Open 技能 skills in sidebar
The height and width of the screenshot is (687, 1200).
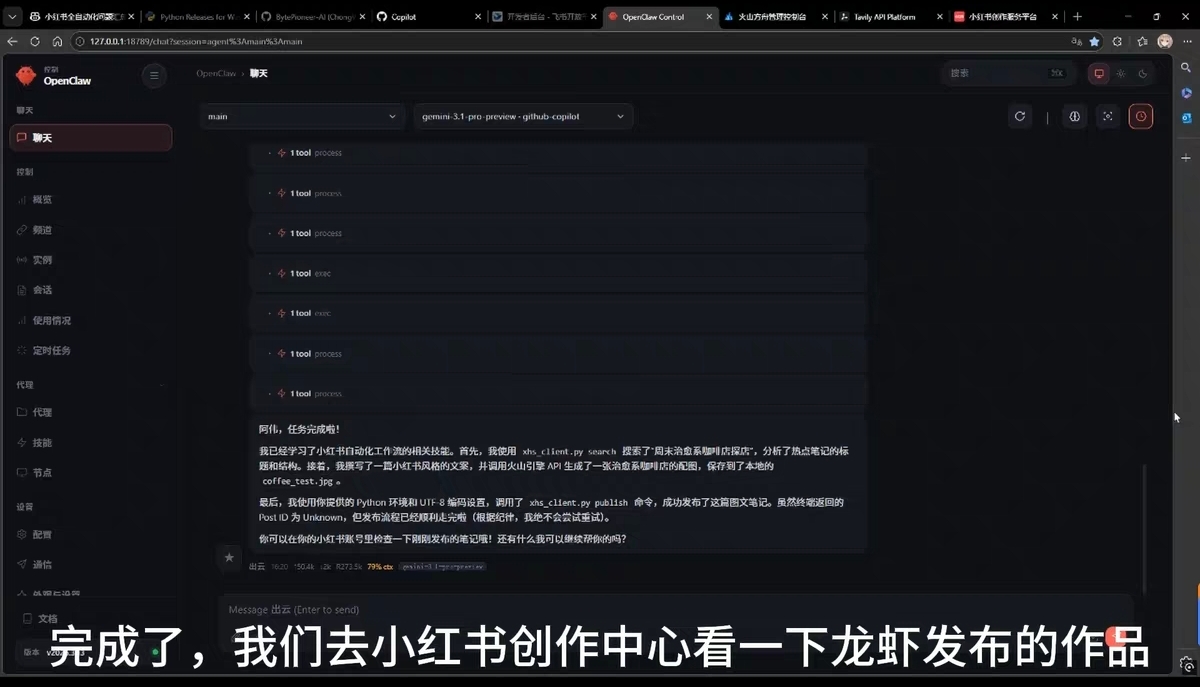(90, 442)
